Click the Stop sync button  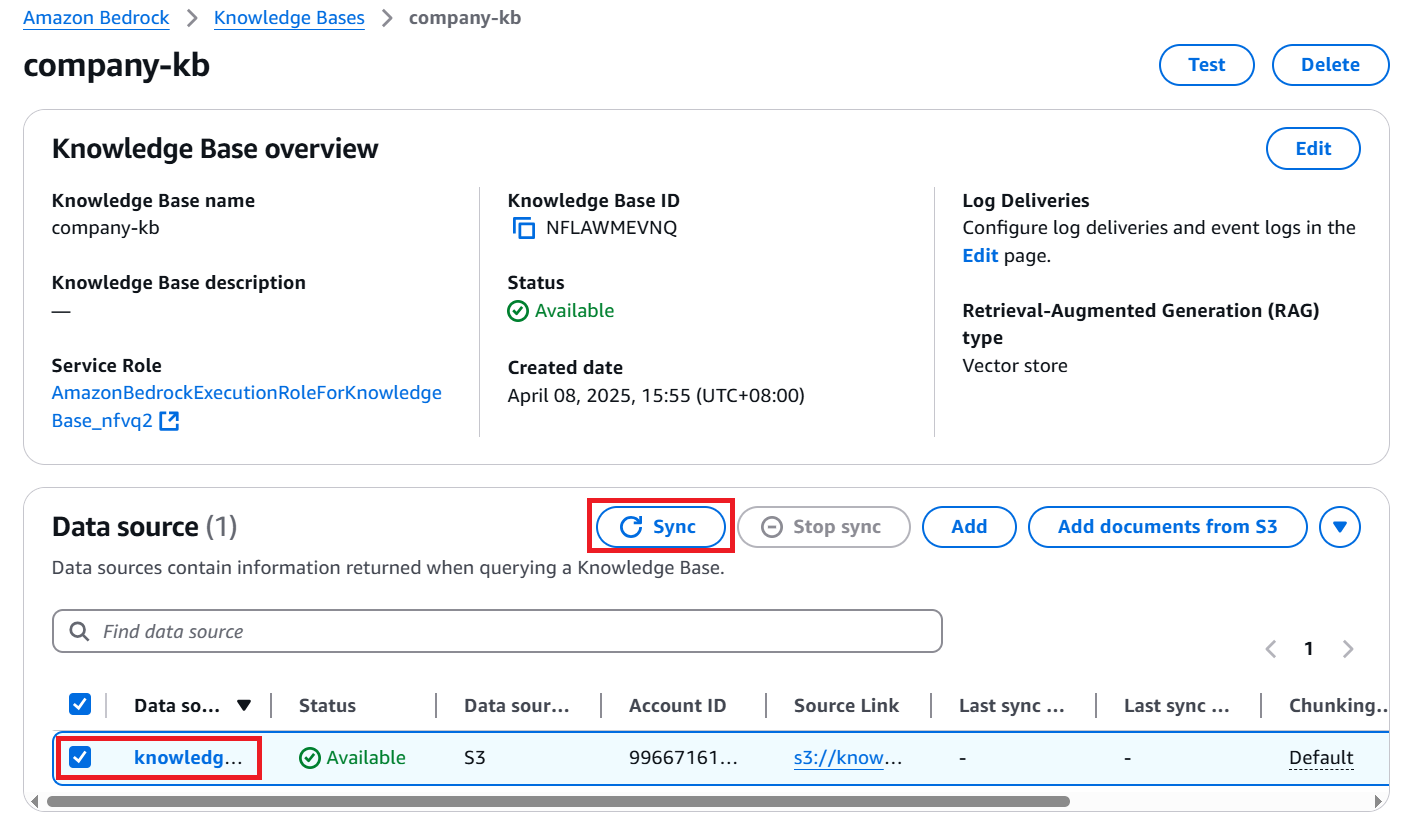pos(824,527)
